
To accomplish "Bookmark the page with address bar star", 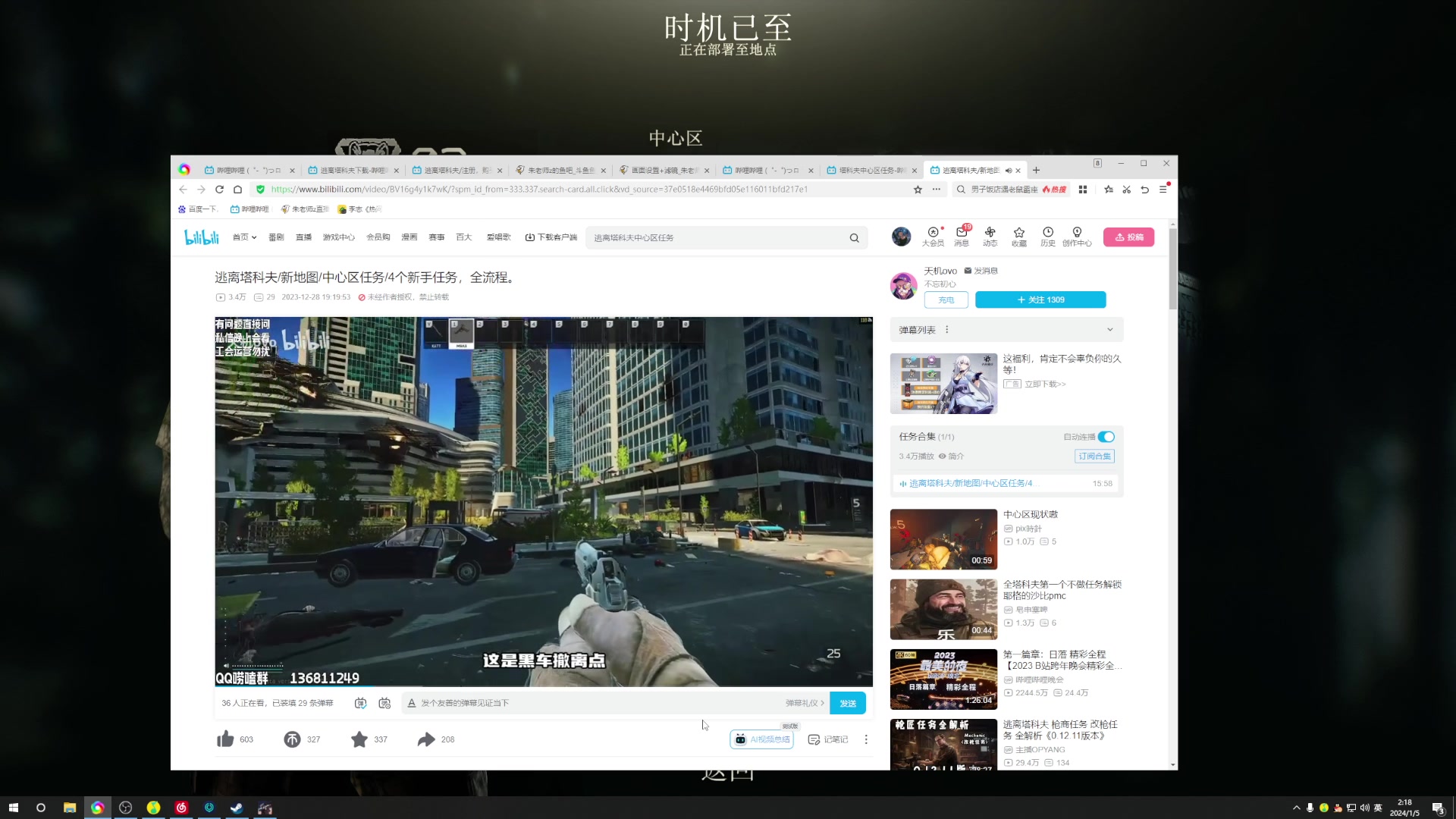I will 918,190.
